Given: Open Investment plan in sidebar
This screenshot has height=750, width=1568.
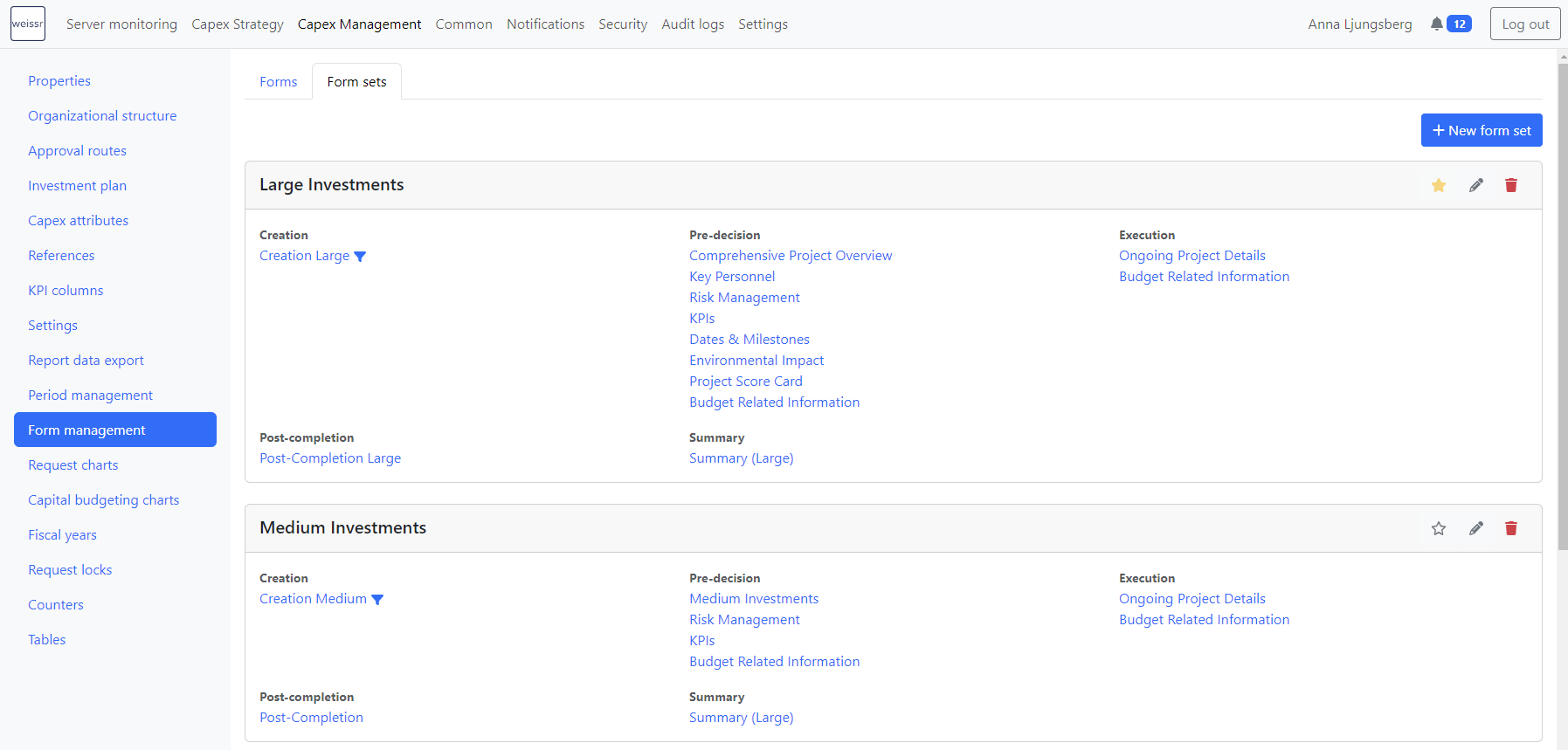Looking at the screenshot, I should 77,185.
